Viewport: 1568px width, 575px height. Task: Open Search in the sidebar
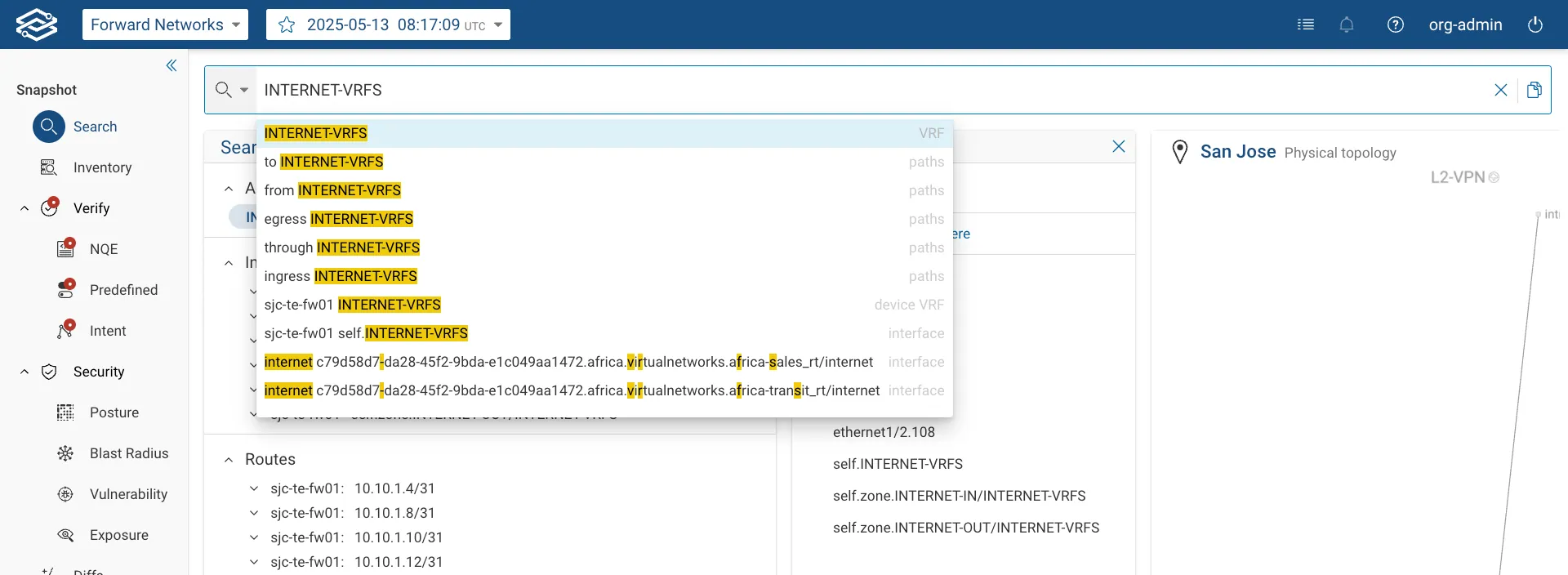[x=94, y=127]
